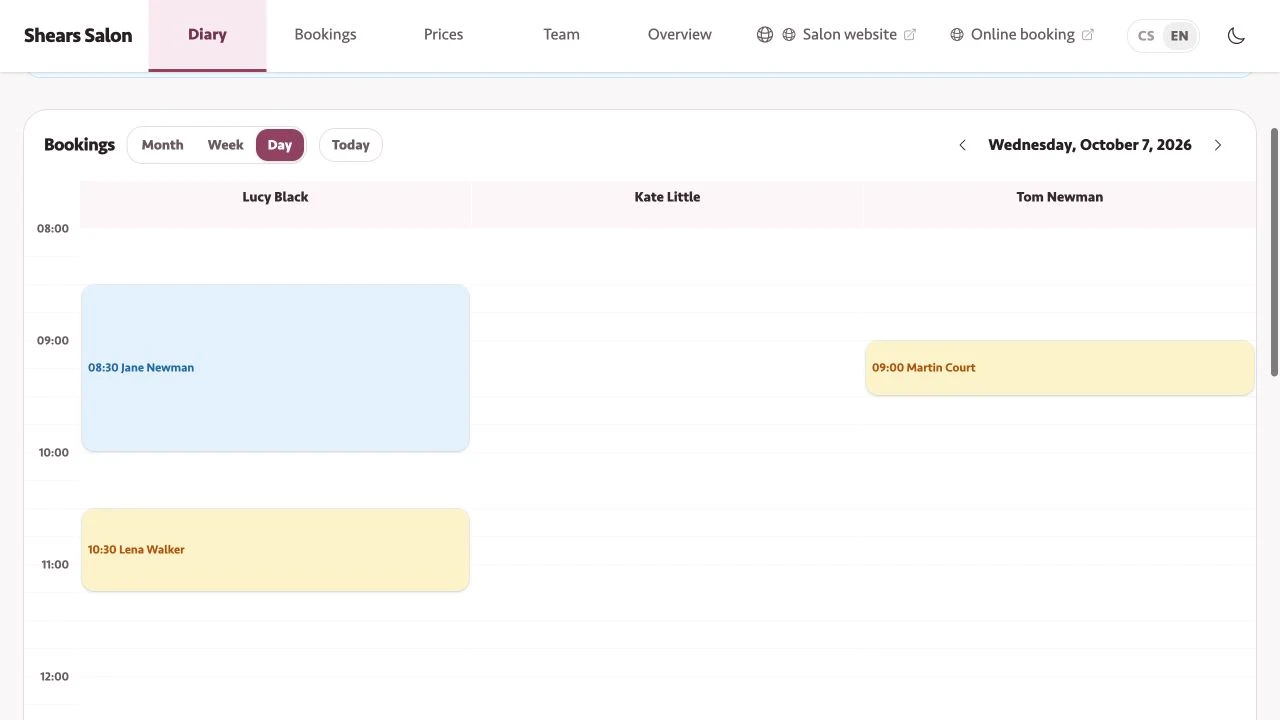Click the page's vertical scrollbar

tap(1274, 252)
